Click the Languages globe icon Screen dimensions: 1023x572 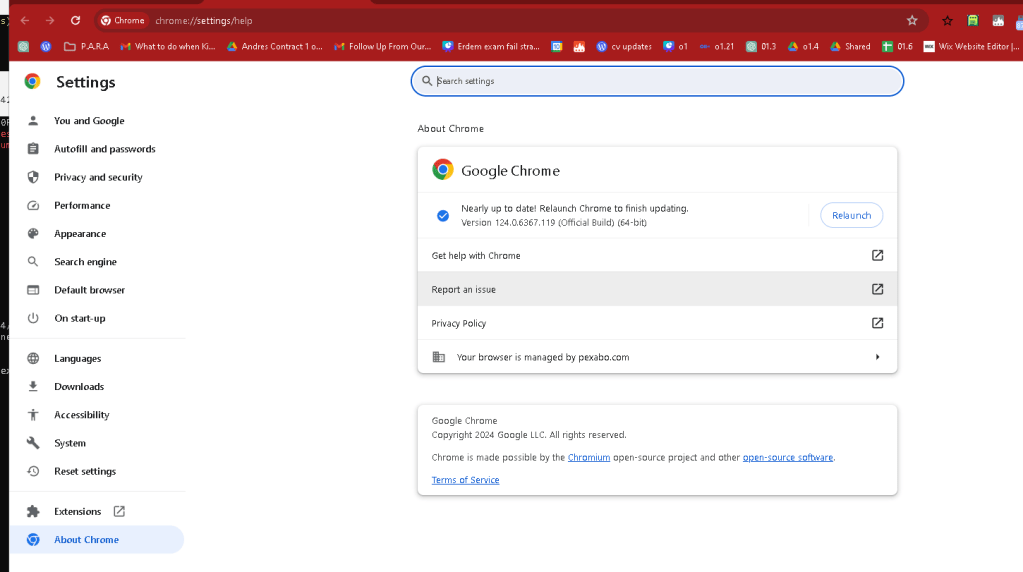(33, 358)
